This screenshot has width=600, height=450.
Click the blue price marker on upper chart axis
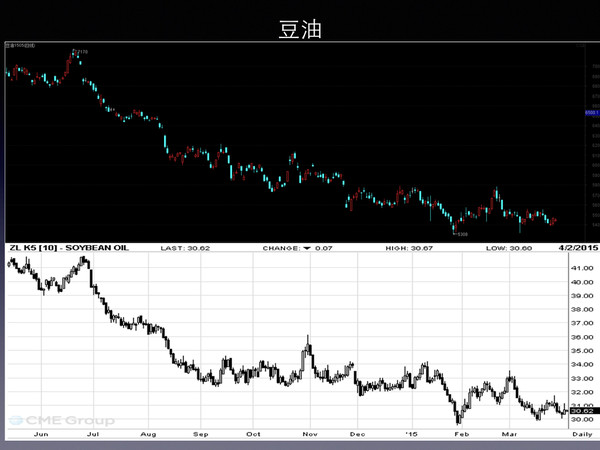[592, 112]
